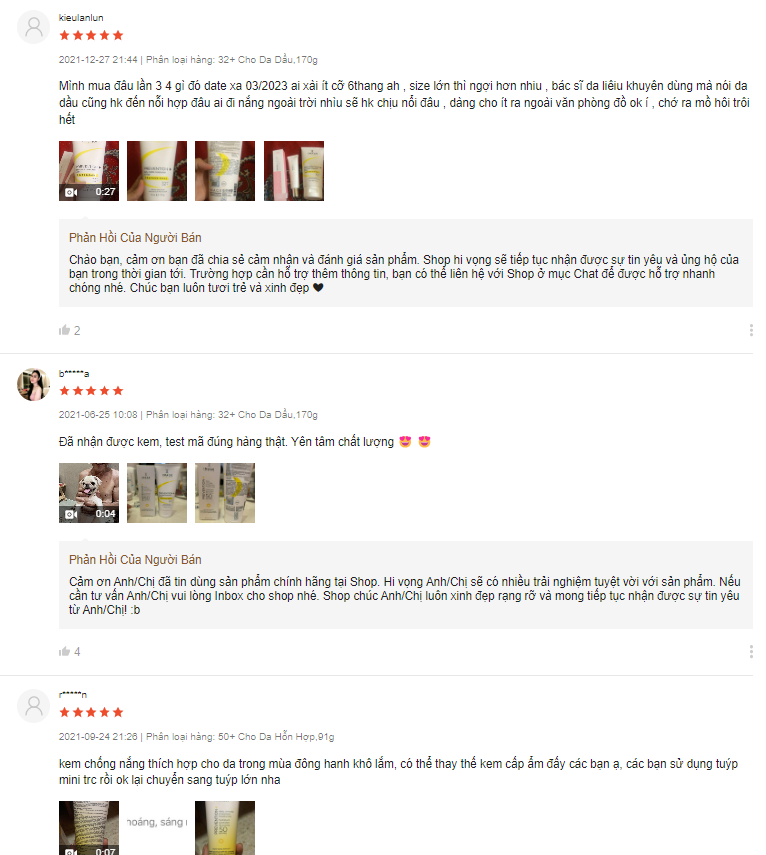Play the 0:07 video thumbnail

pyautogui.click(x=89, y=828)
